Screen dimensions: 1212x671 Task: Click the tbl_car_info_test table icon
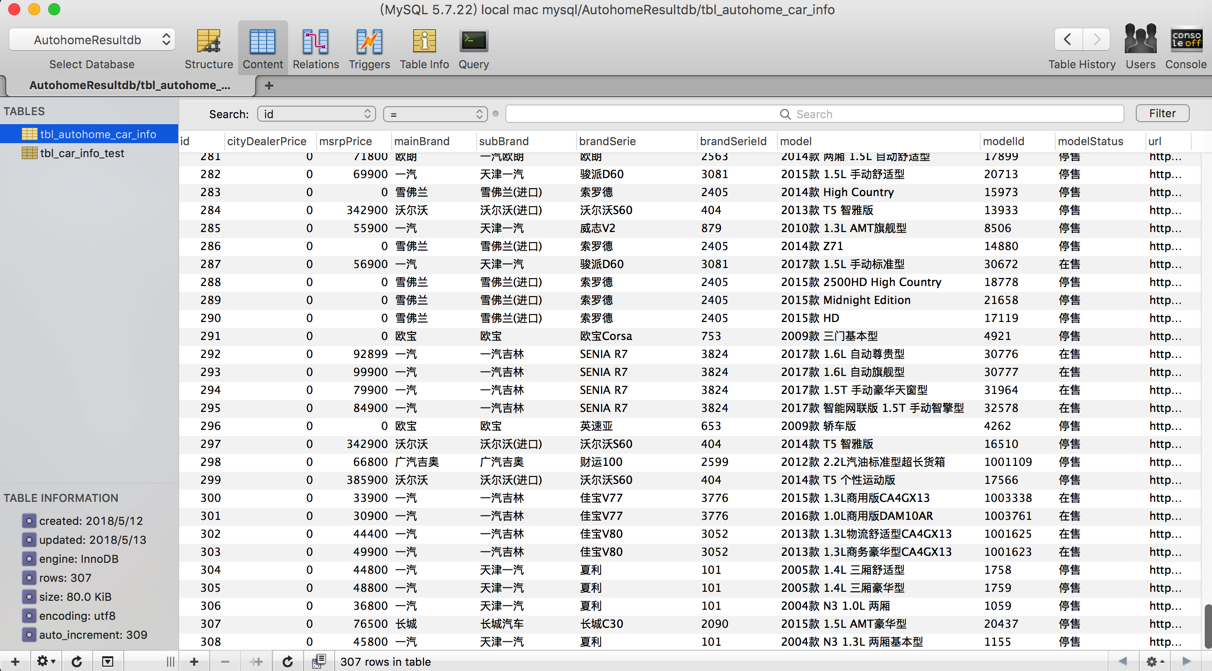[29, 153]
